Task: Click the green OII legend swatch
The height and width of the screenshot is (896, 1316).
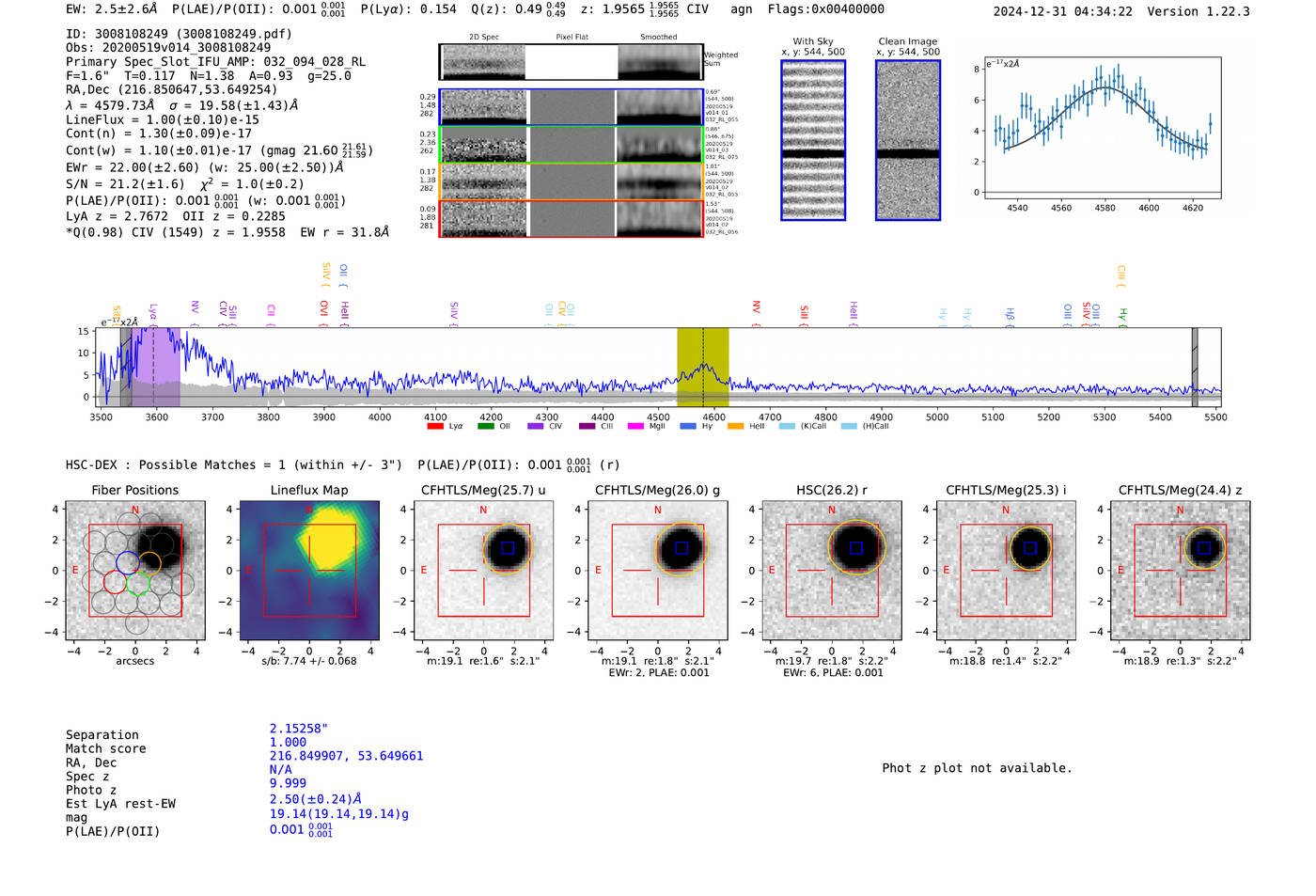Action: point(485,426)
